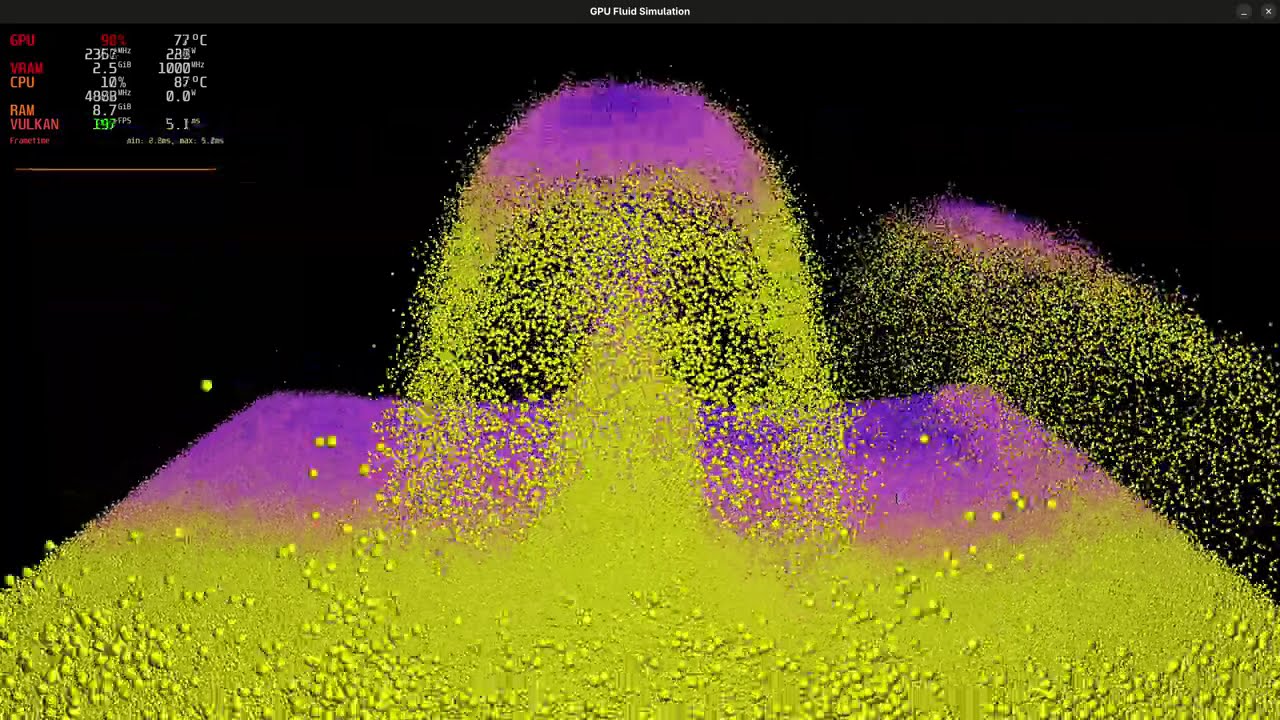Close the GPU Fluid Simulation window
1280x720 pixels.
(1268, 11)
